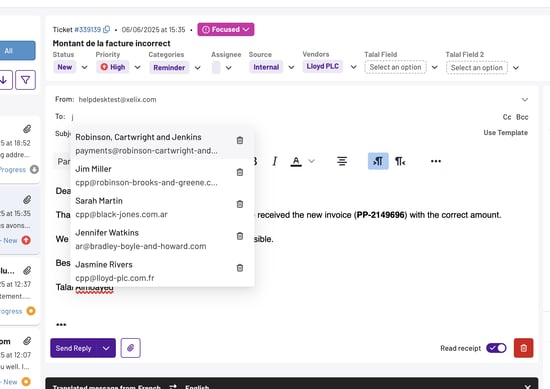The width and height of the screenshot is (550, 389).
Task: Expand the Priority High dropdown arrow
Action: pos(138,67)
